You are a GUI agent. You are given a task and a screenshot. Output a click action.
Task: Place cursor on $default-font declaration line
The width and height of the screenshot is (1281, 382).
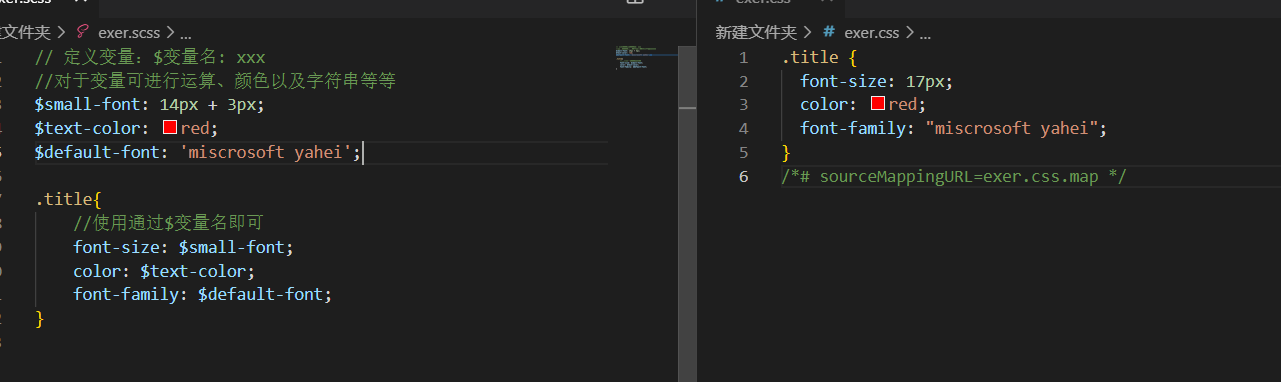click(198, 152)
